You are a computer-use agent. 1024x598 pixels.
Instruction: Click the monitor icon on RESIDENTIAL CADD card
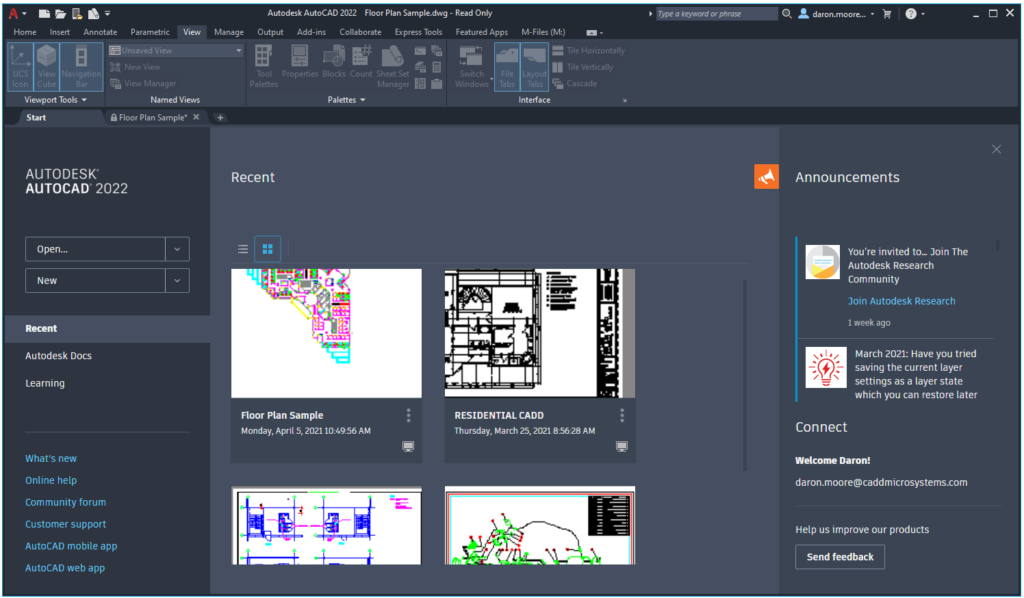[622, 447]
